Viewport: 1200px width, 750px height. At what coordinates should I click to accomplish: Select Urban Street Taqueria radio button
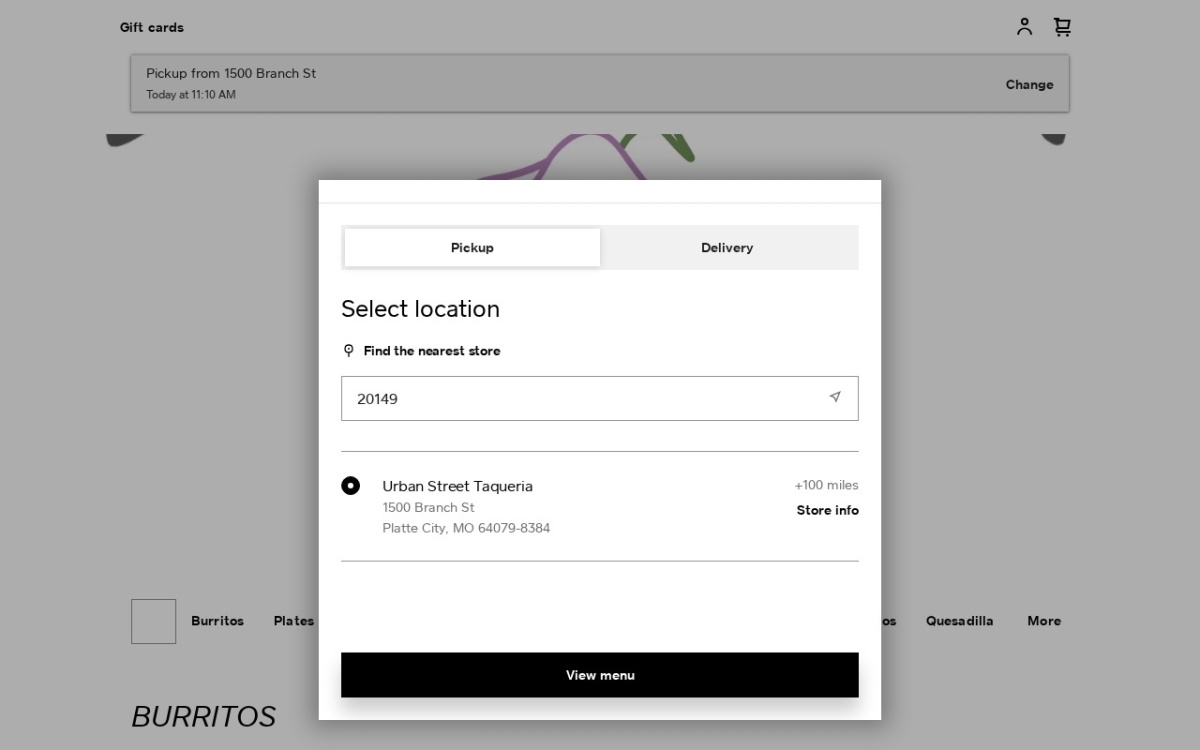point(350,485)
